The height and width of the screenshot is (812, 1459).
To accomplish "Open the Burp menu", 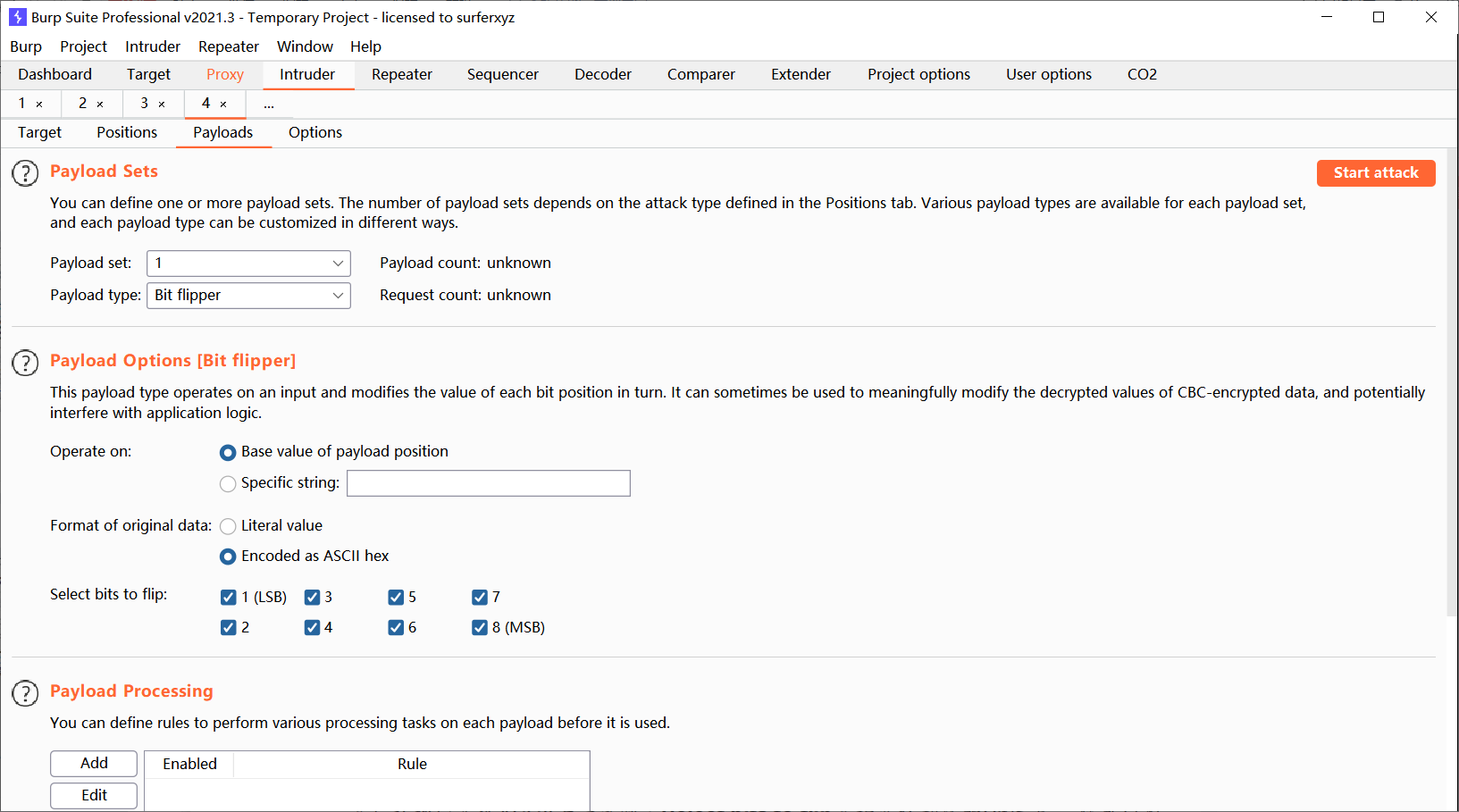I will (x=26, y=46).
